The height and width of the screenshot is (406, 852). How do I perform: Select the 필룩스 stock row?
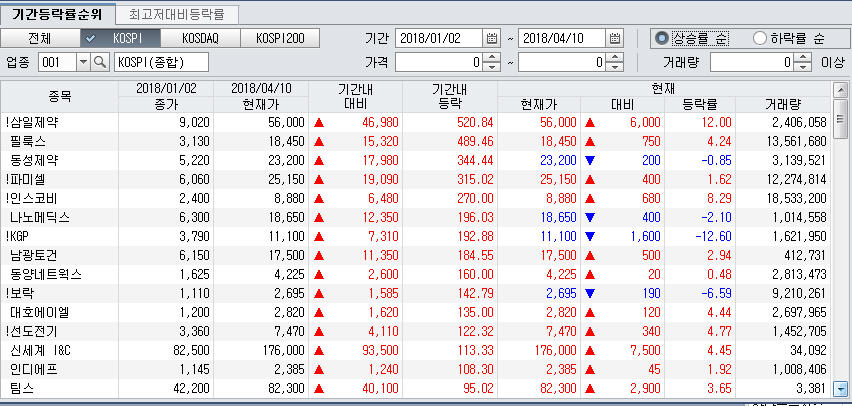[416, 141]
